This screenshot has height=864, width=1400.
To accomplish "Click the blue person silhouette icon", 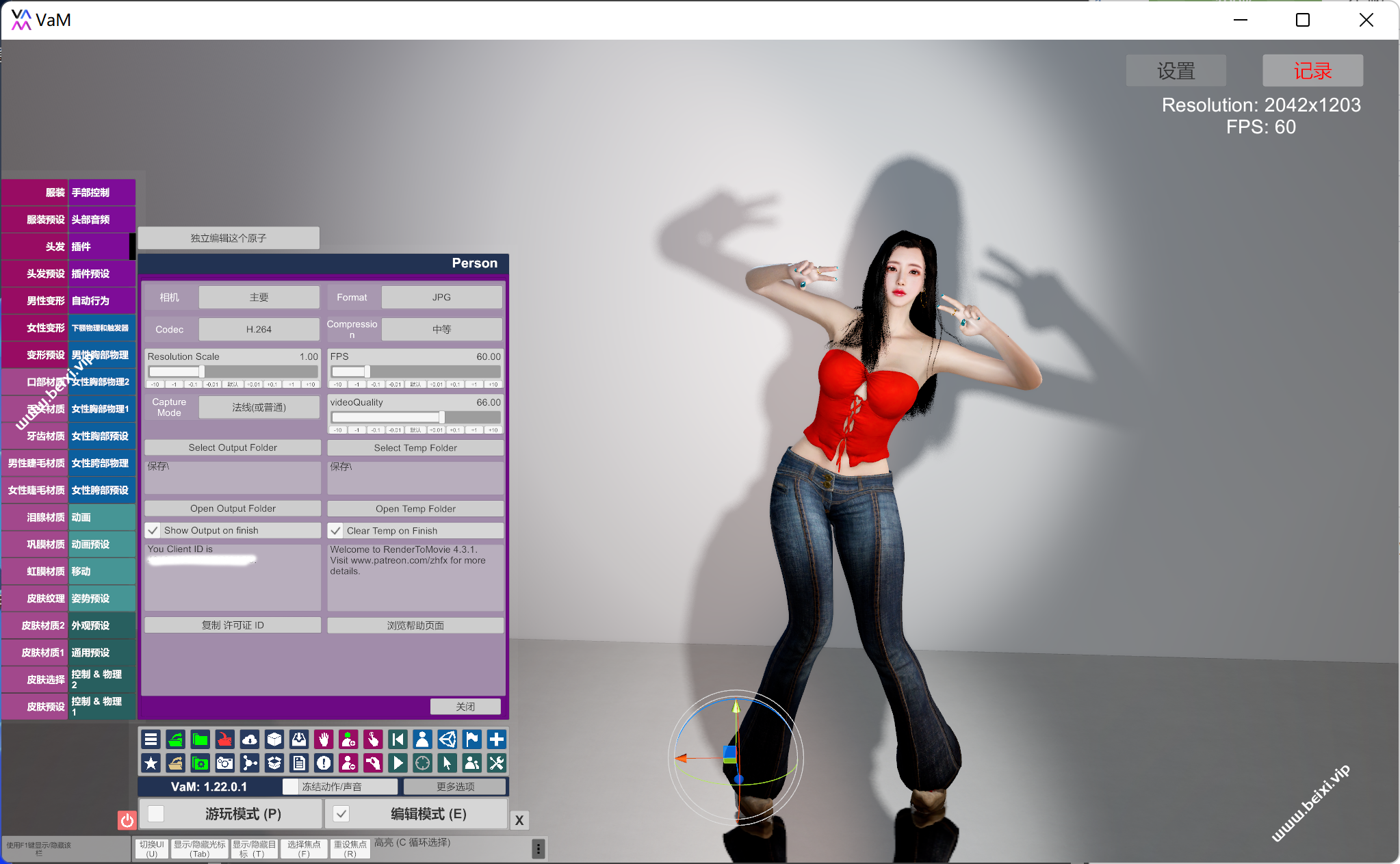I will click(x=422, y=739).
